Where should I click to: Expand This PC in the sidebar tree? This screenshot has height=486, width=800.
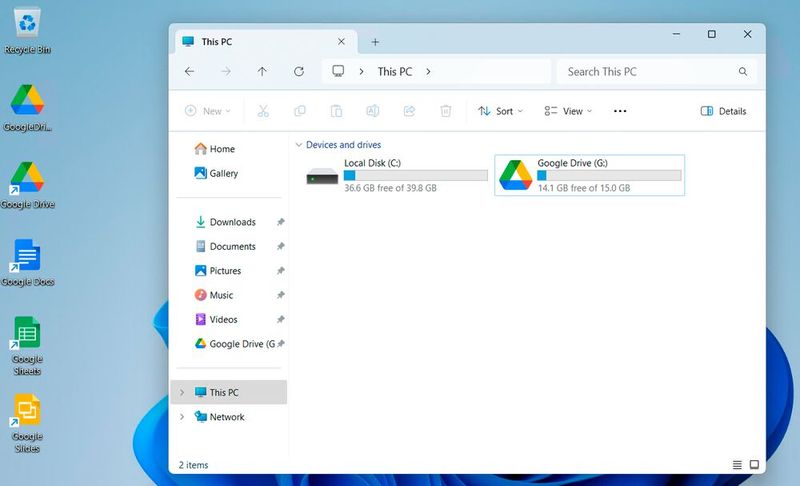(182, 392)
